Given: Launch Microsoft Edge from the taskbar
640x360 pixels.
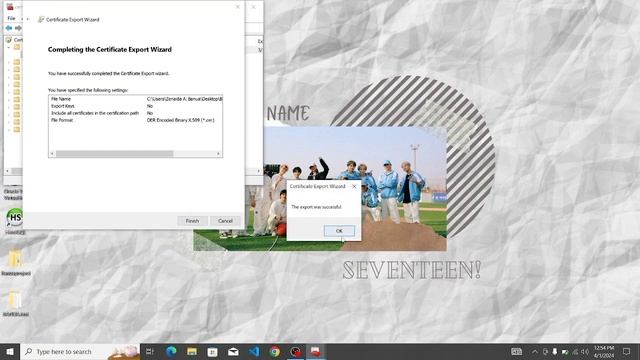Looking at the screenshot, I should click(x=171, y=351).
